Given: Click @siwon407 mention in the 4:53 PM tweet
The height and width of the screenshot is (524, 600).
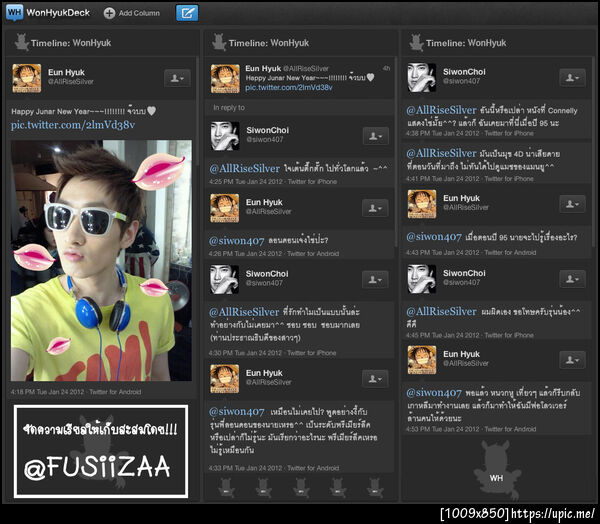Looking at the screenshot, I should pyautogui.click(x=434, y=393).
